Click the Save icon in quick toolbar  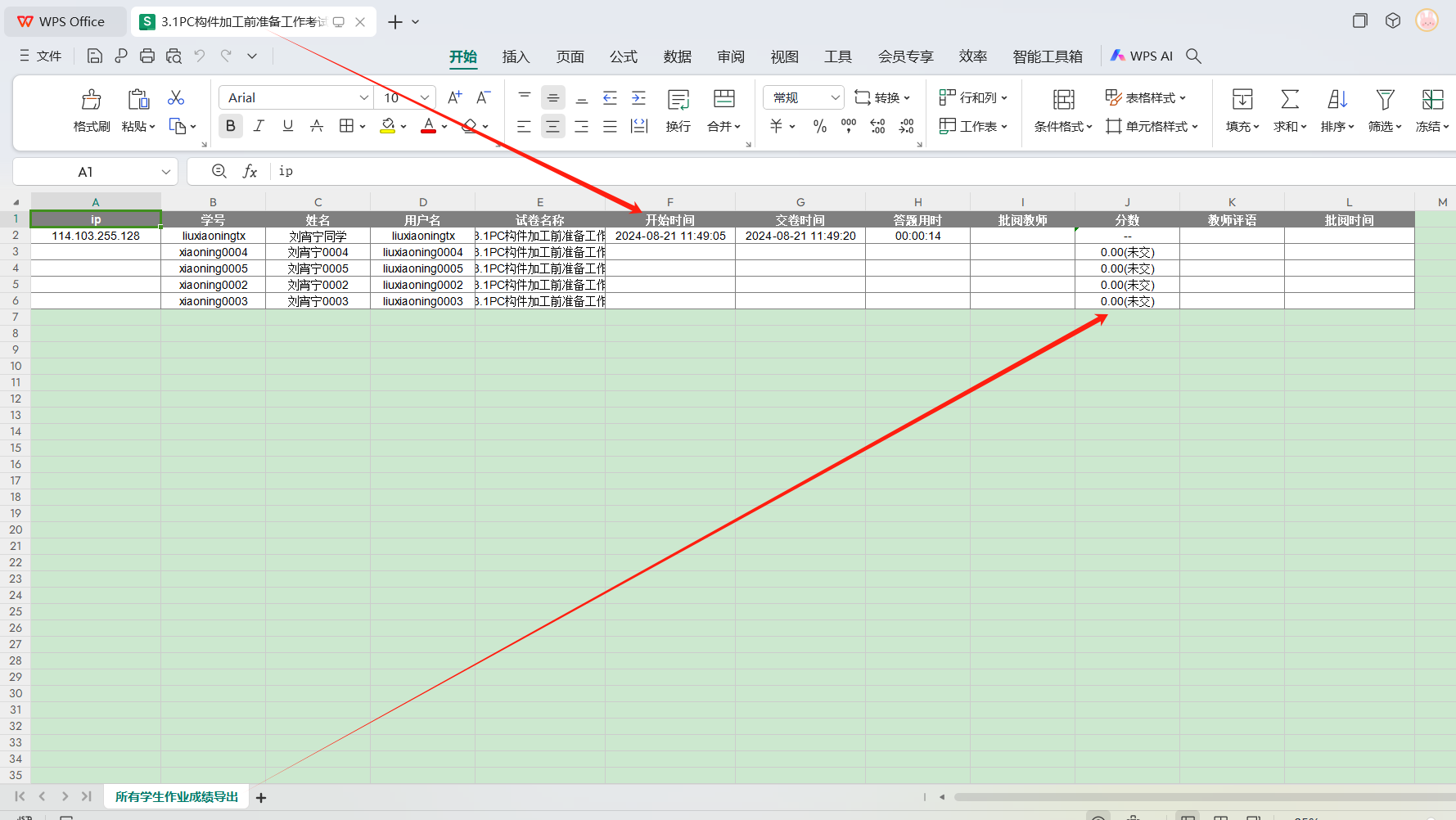[x=95, y=56]
